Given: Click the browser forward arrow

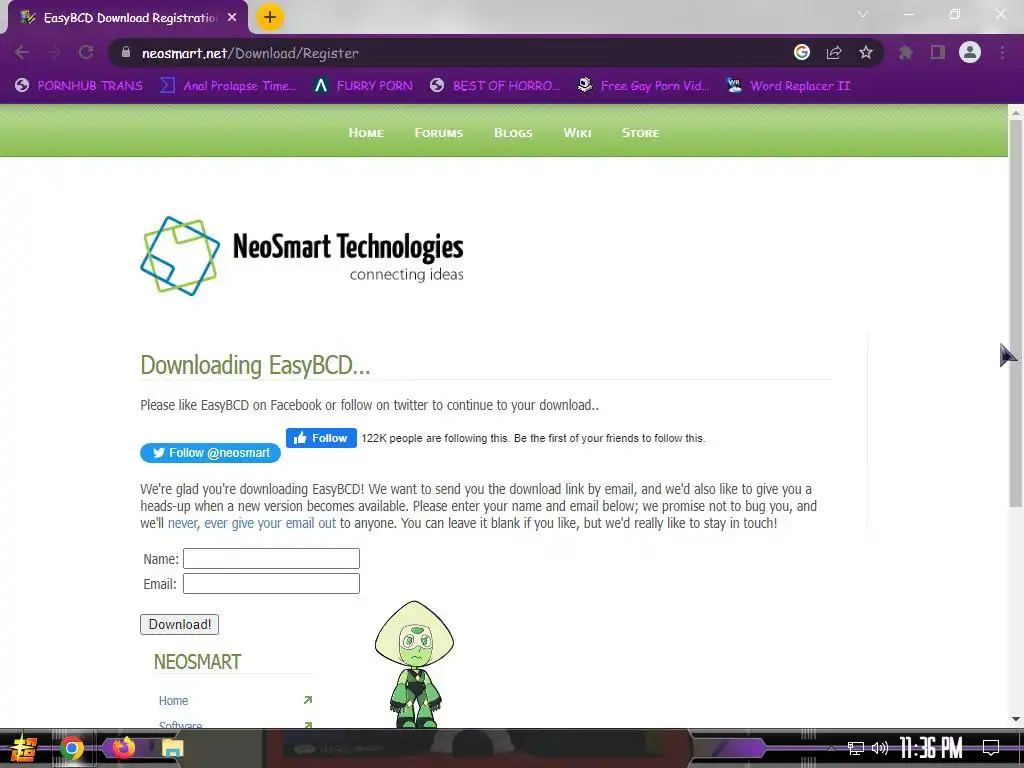Looking at the screenshot, I should point(54,52).
